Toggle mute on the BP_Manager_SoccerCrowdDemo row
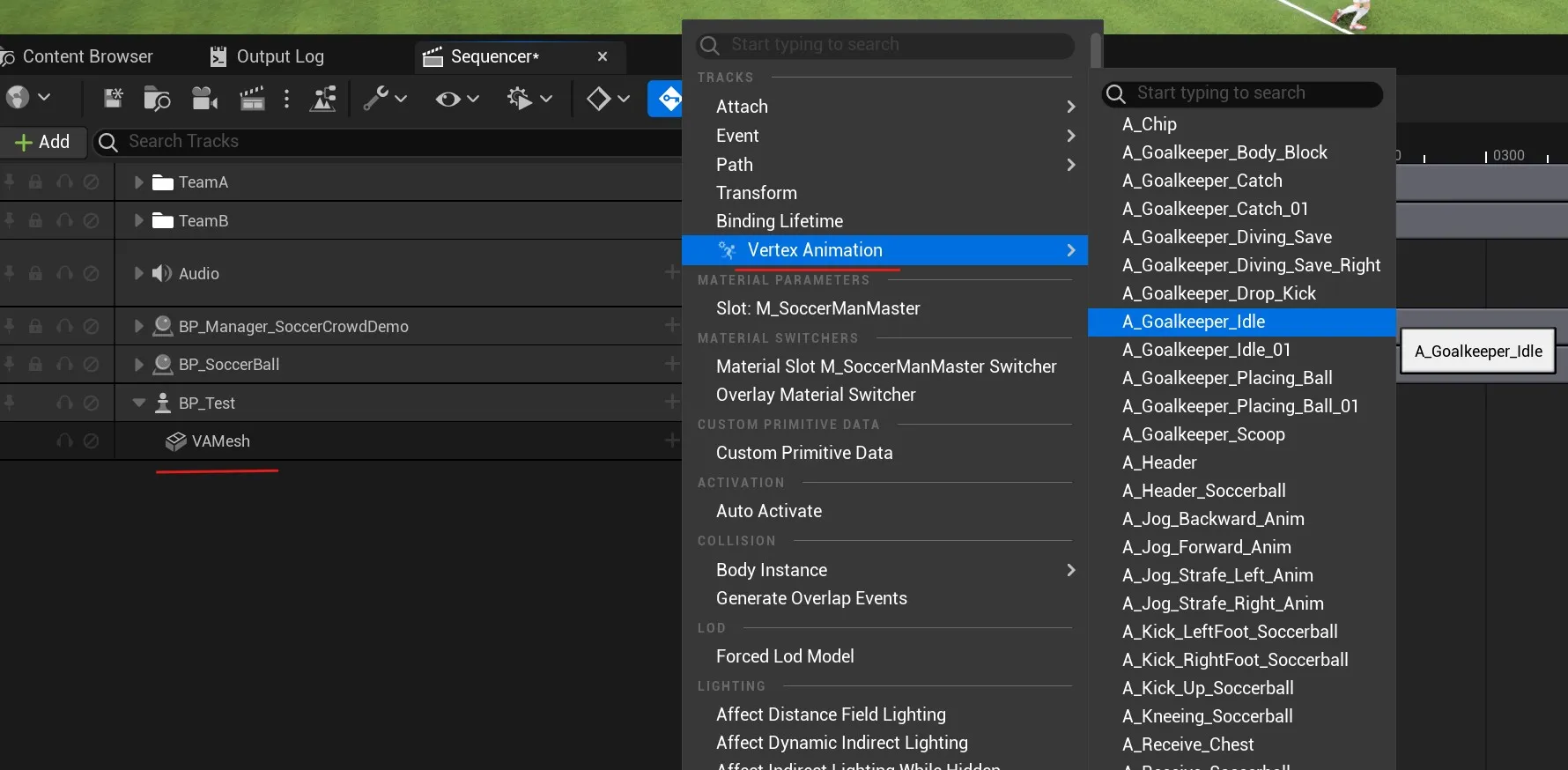This screenshot has width=1568, height=770. 91,326
